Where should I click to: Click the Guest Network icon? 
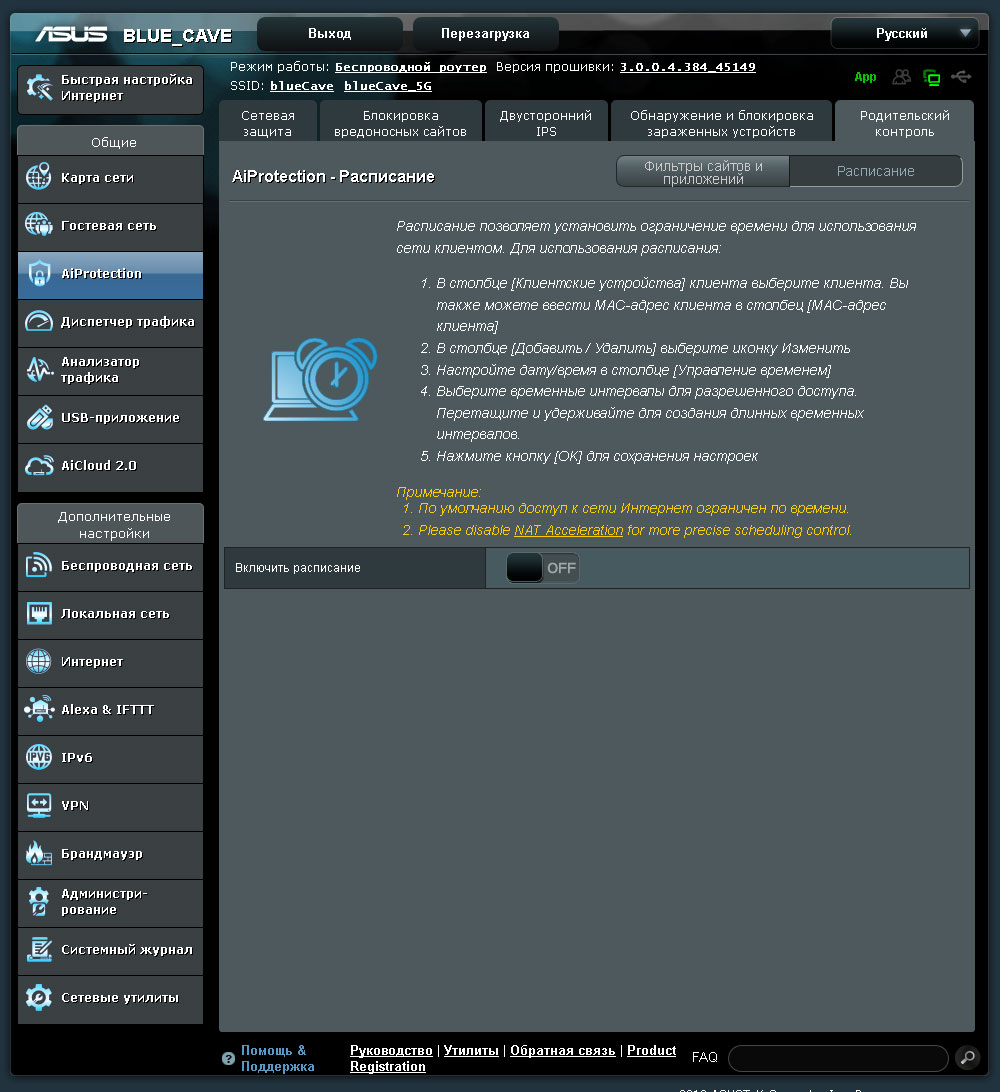(39, 225)
